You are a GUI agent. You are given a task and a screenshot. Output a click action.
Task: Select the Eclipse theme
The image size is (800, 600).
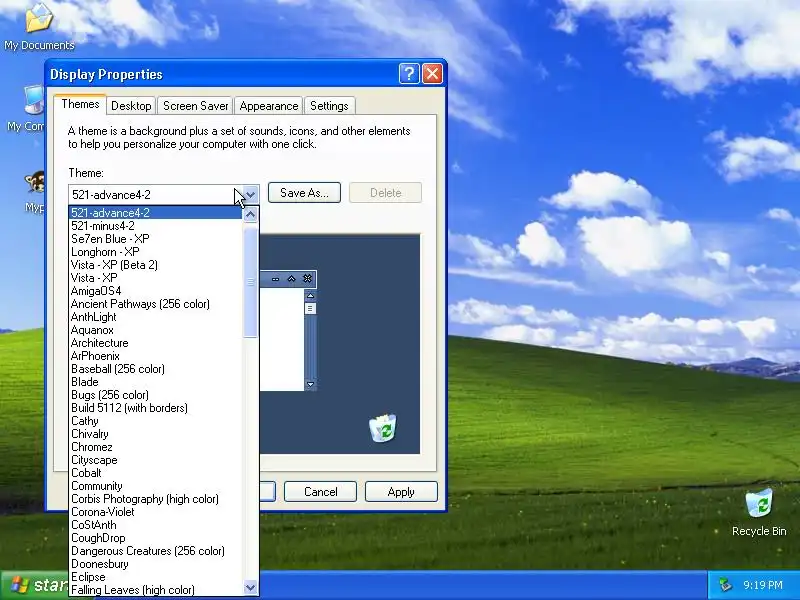click(156, 577)
